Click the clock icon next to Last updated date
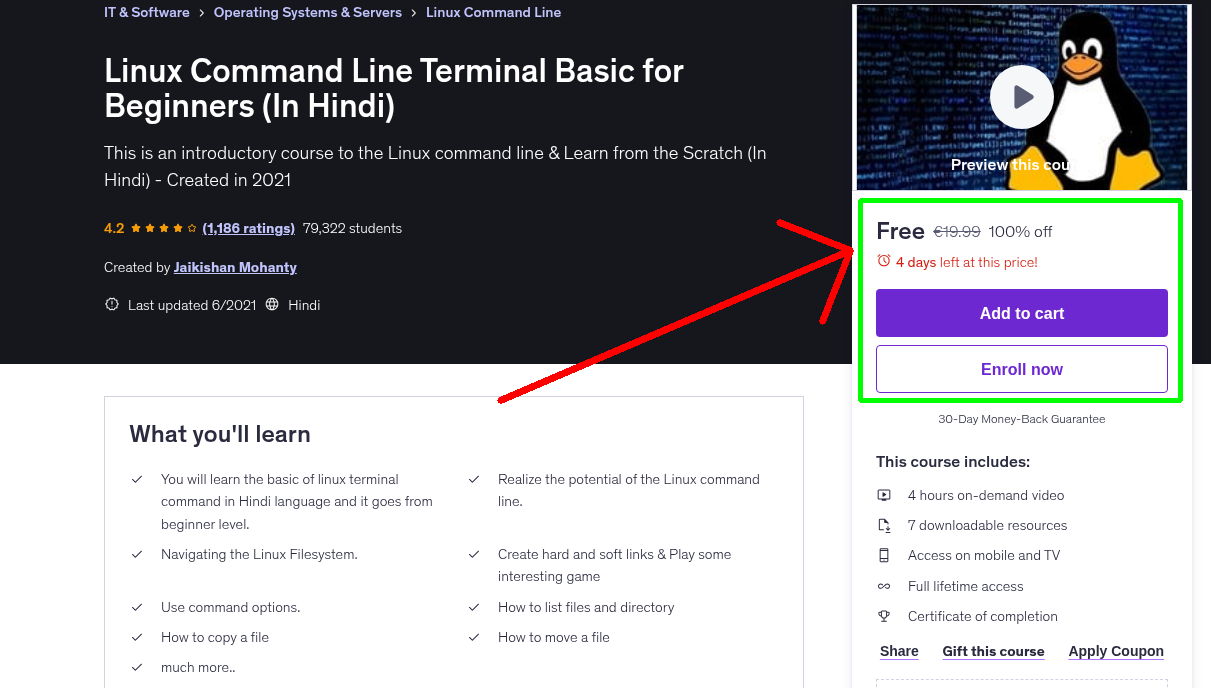Screen dimensions: 1211x688 click(x=111, y=304)
